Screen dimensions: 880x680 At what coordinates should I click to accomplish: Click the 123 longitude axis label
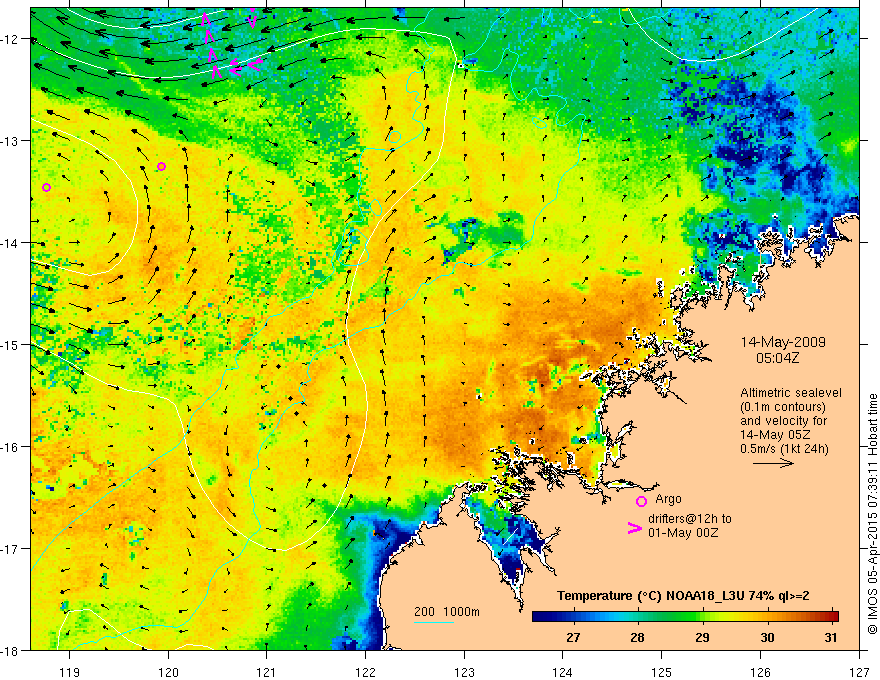pyautogui.click(x=464, y=672)
